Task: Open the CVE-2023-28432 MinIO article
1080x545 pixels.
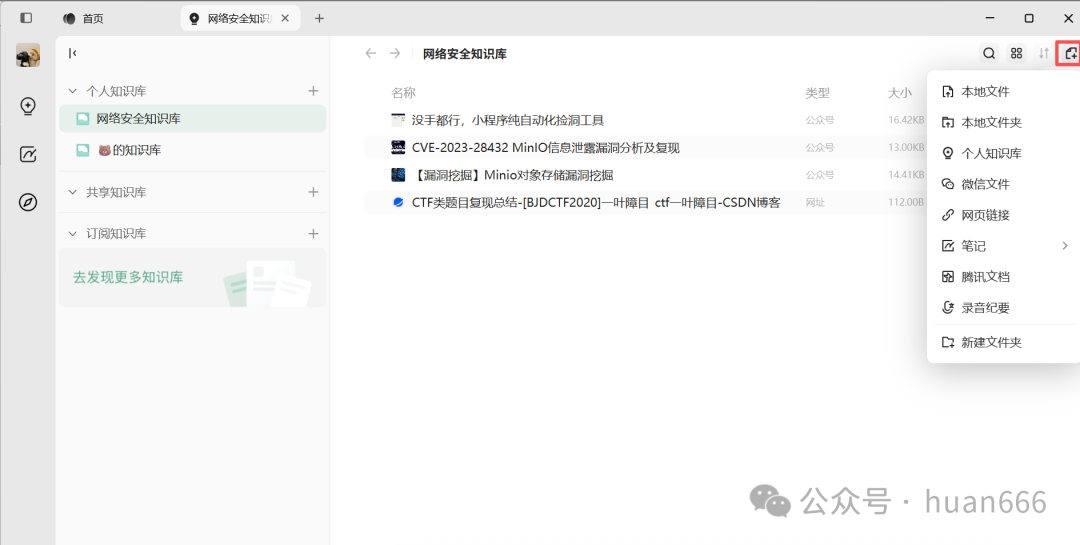Action: tap(545, 148)
